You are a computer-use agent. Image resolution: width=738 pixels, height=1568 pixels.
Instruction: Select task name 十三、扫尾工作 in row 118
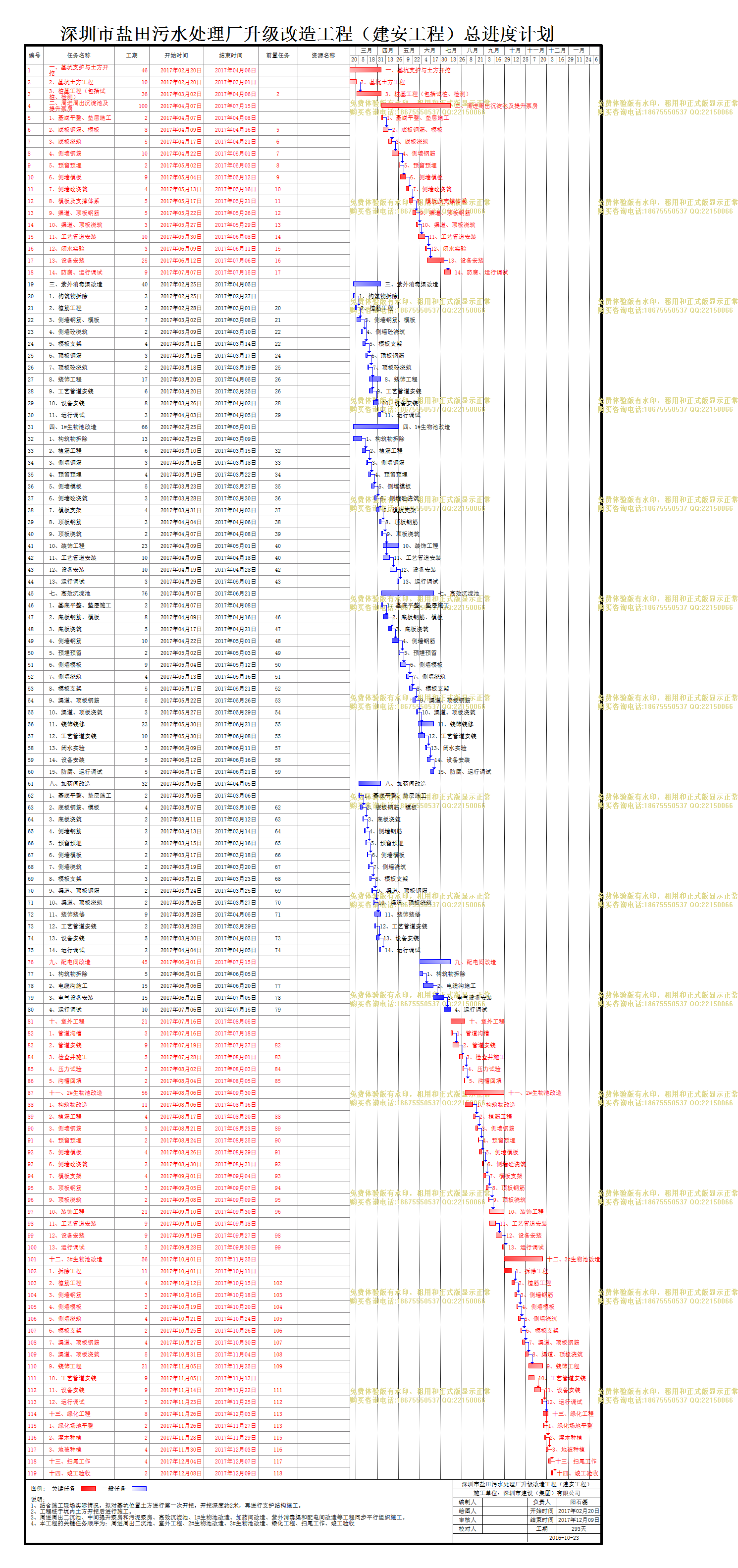point(69,1461)
